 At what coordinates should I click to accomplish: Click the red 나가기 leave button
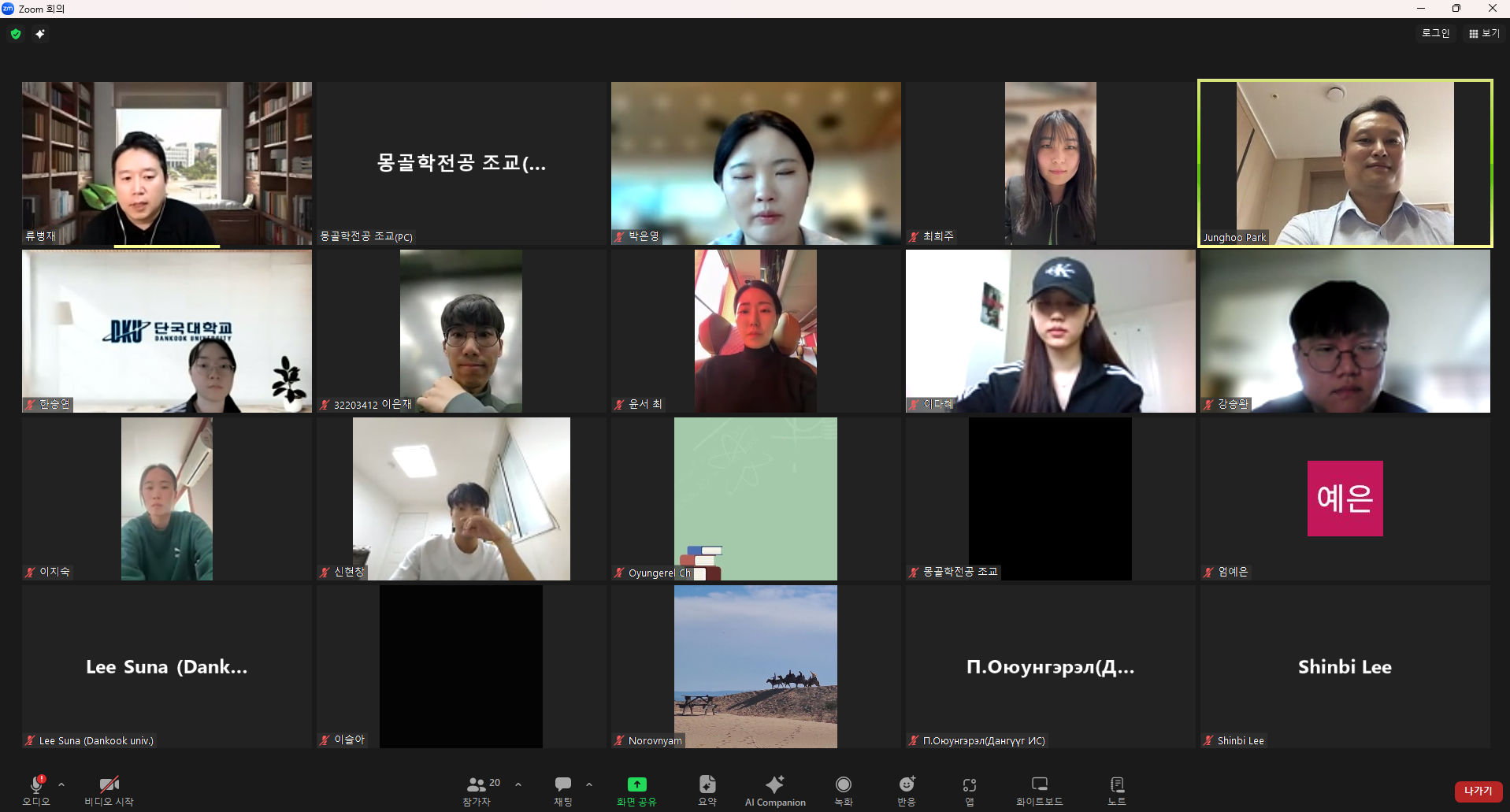pos(1478,791)
